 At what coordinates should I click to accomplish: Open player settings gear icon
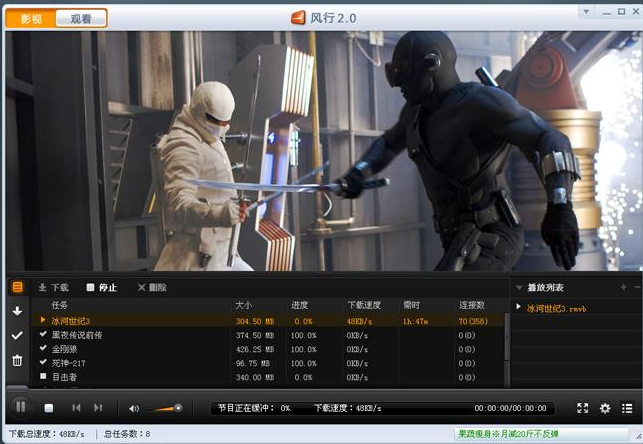coord(605,408)
